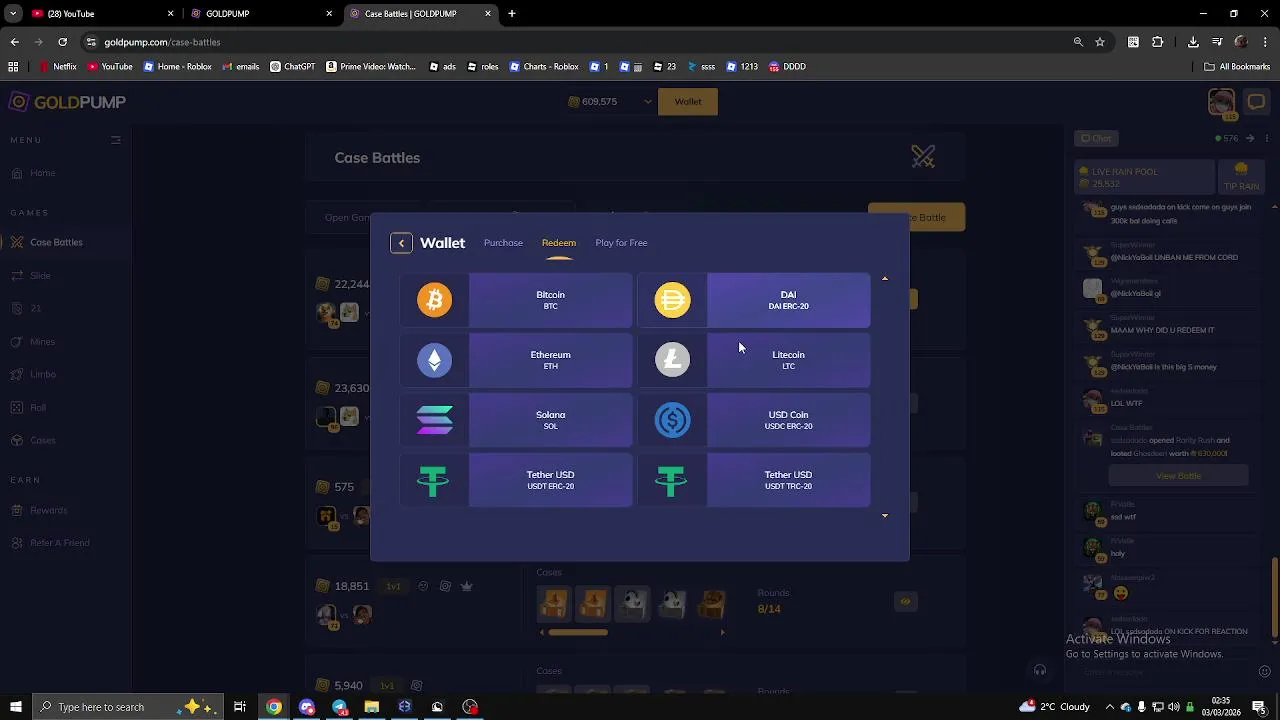Open Chrome apps grid icon
The image size is (1280, 720).
click(13, 67)
